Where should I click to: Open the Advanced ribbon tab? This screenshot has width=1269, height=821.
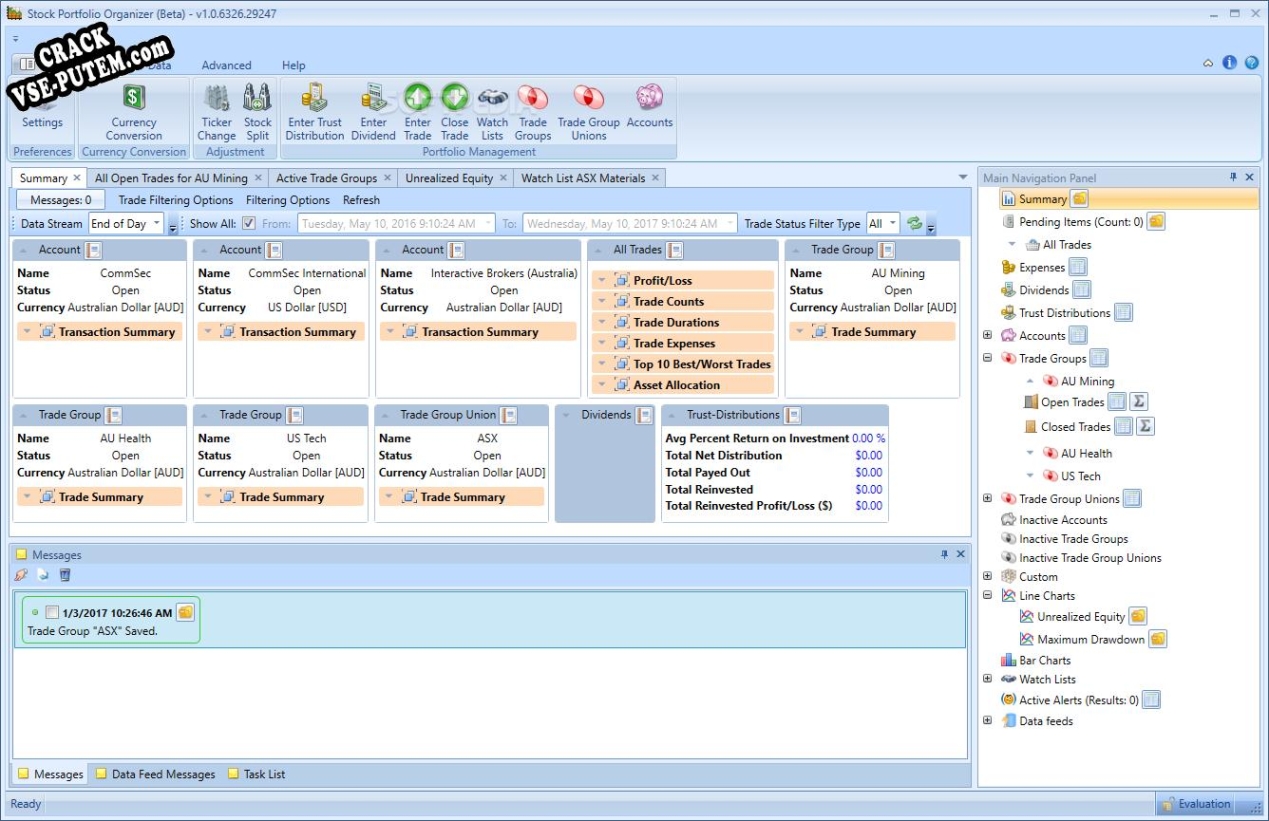point(227,65)
